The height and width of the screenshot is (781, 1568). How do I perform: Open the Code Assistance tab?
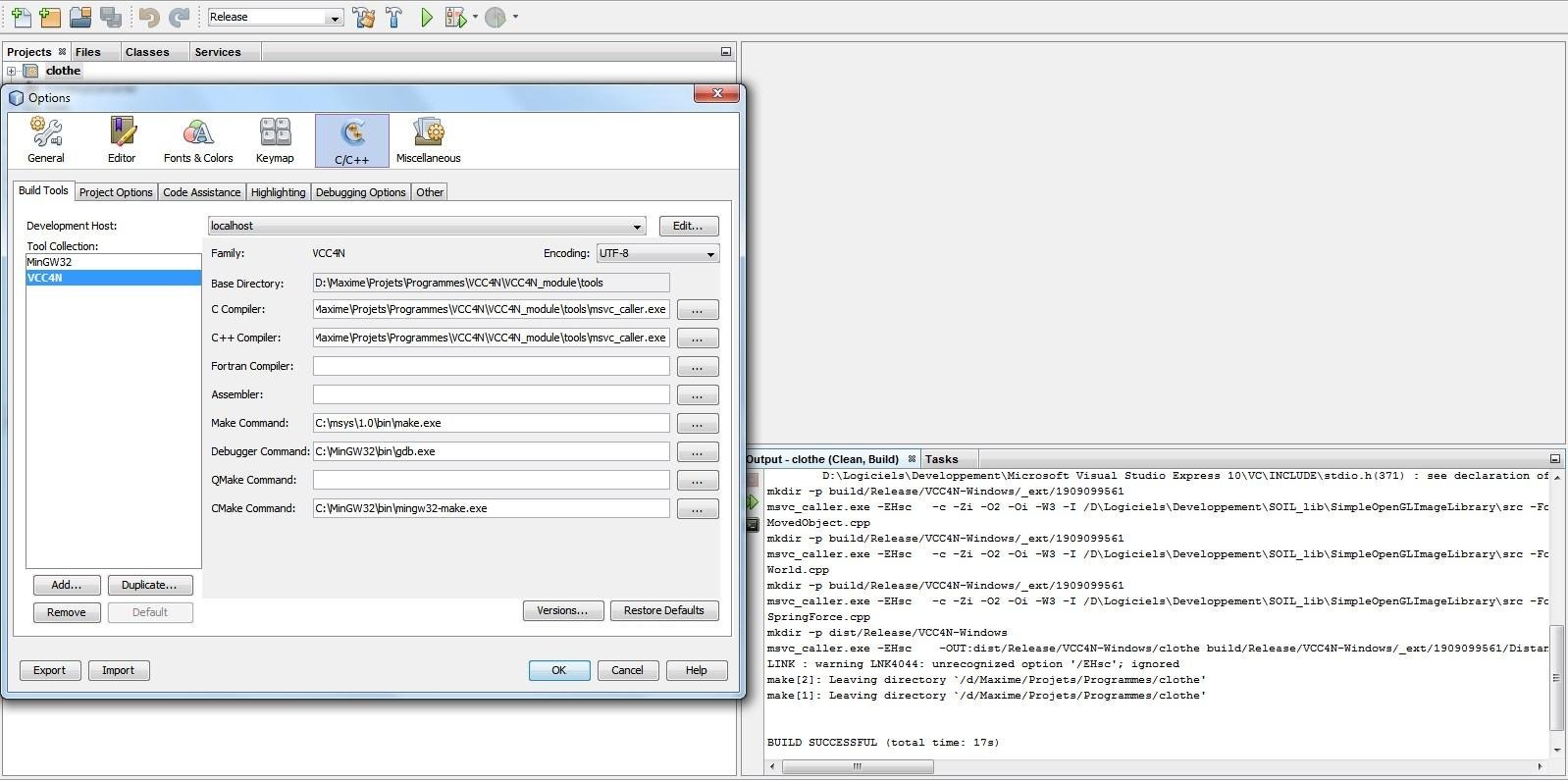(x=202, y=192)
